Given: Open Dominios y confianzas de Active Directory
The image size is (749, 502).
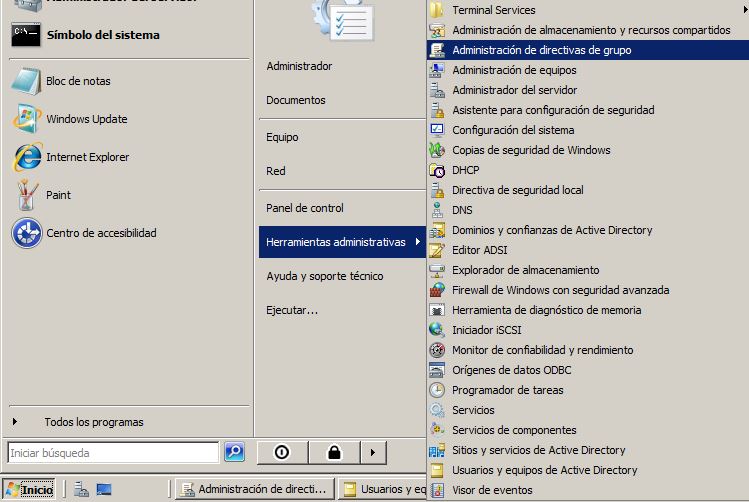Looking at the screenshot, I should pos(588,230).
